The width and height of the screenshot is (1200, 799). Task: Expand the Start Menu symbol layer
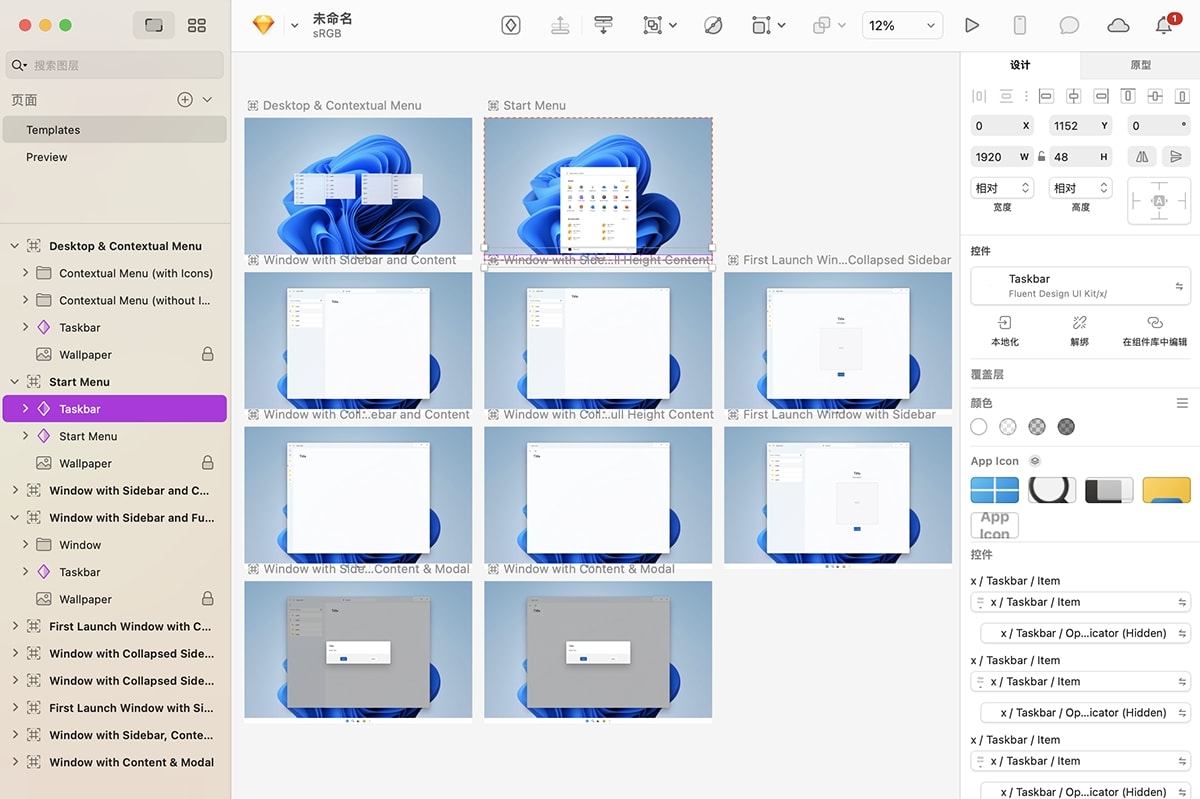(26, 436)
